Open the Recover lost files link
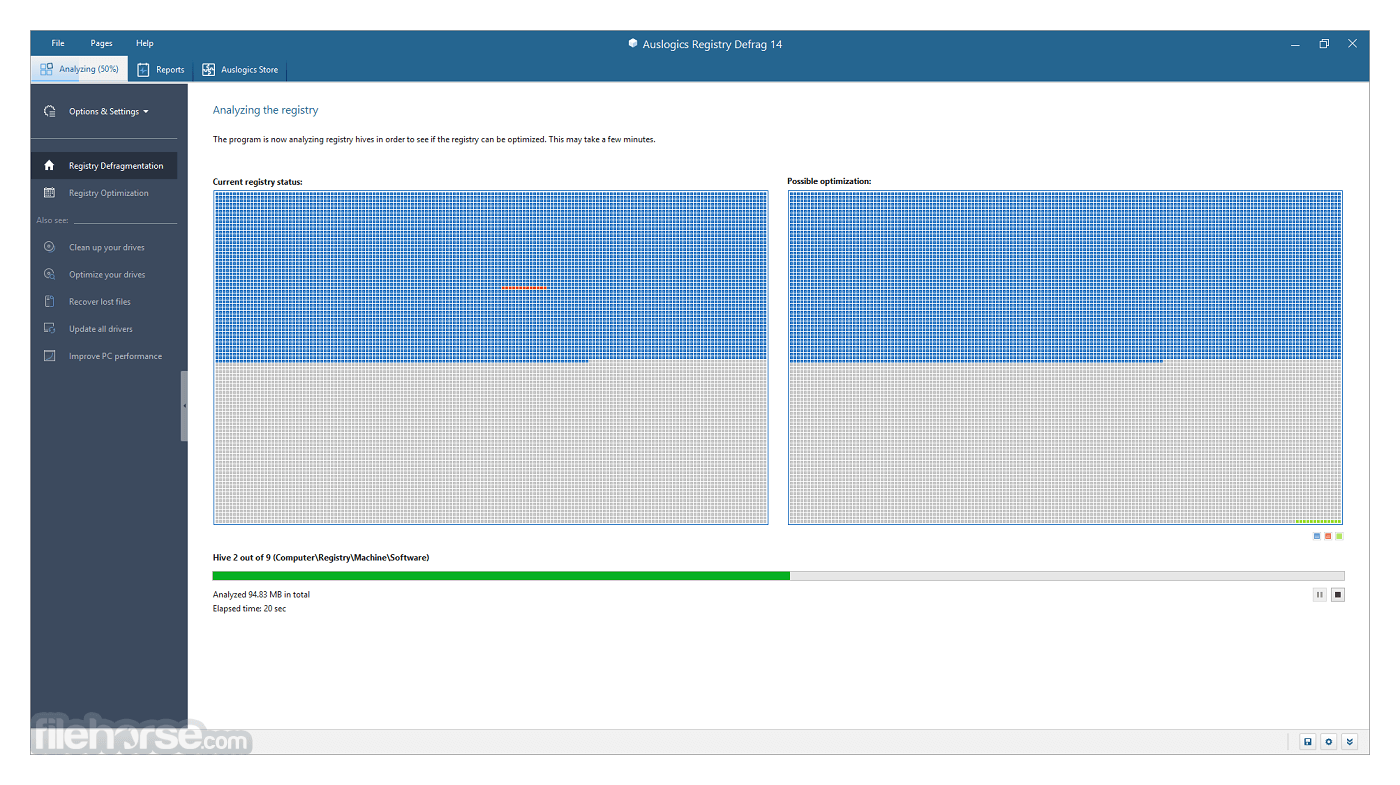 click(x=100, y=301)
